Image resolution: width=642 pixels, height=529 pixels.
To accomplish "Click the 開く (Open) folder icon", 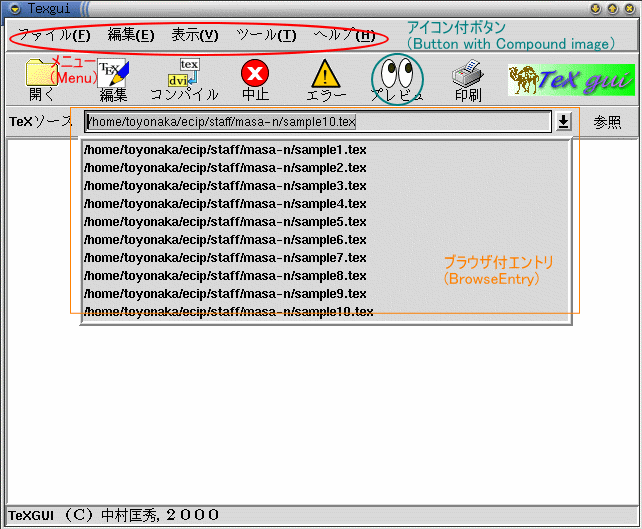I will tap(42, 73).
